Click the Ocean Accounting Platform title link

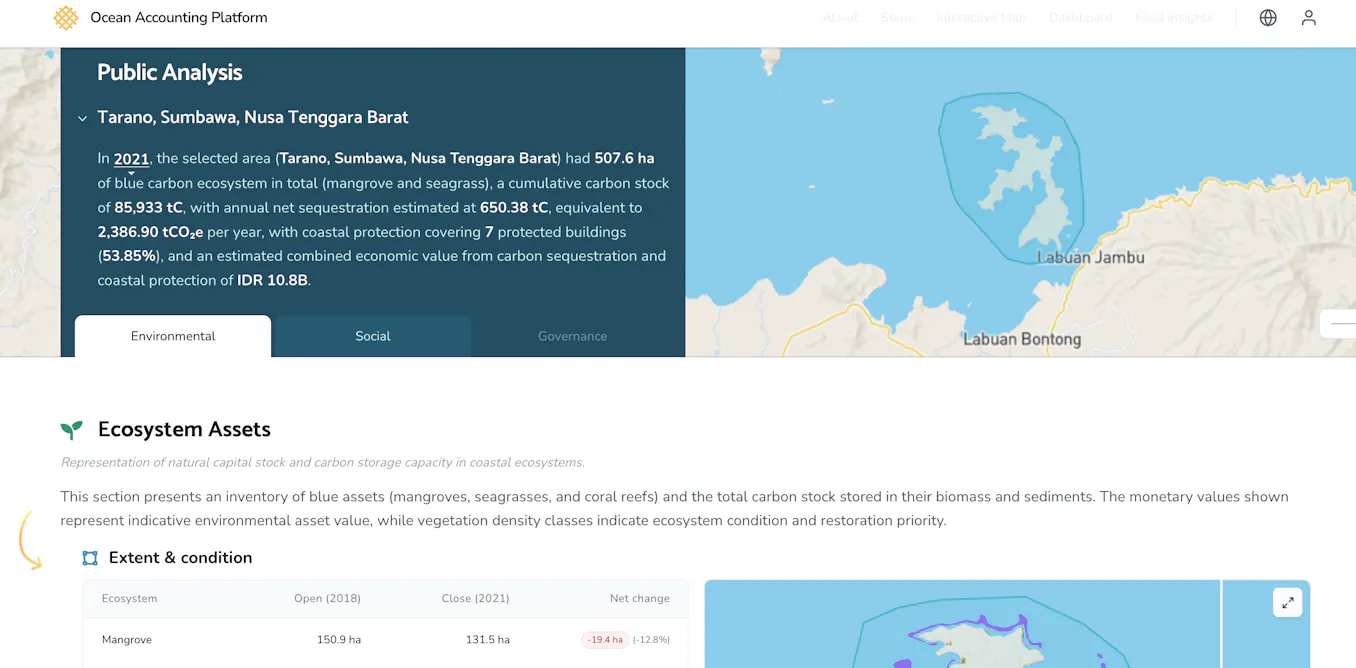[179, 18]
